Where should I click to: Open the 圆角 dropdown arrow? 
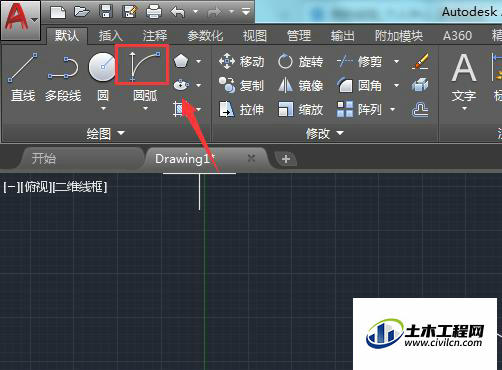point(396,85)
